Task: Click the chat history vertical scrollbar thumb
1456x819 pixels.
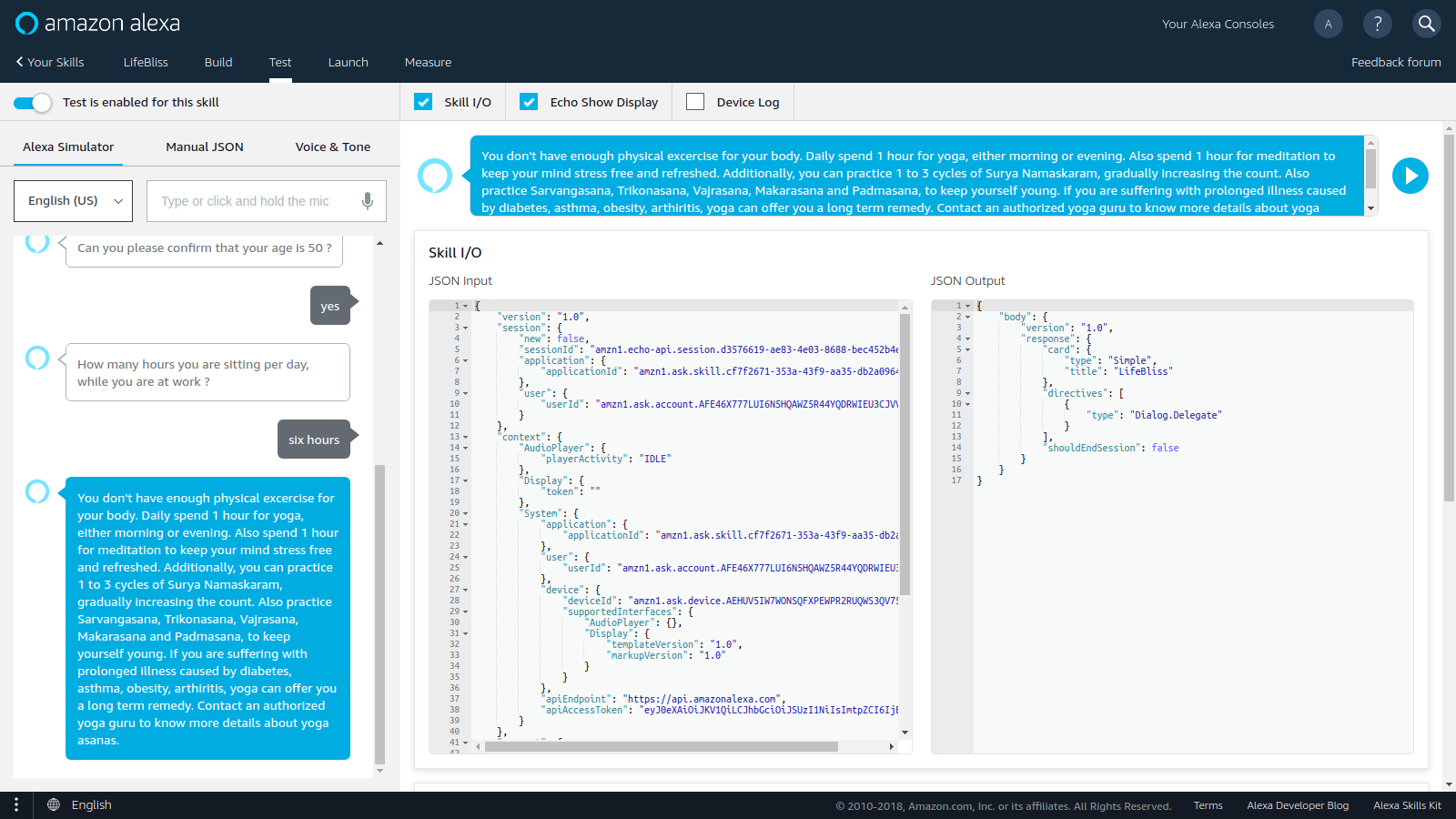Action: (x=379, y=614)
